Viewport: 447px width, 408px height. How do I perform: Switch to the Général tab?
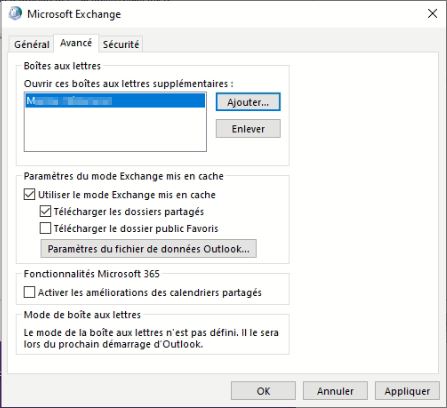coord(32,44)
